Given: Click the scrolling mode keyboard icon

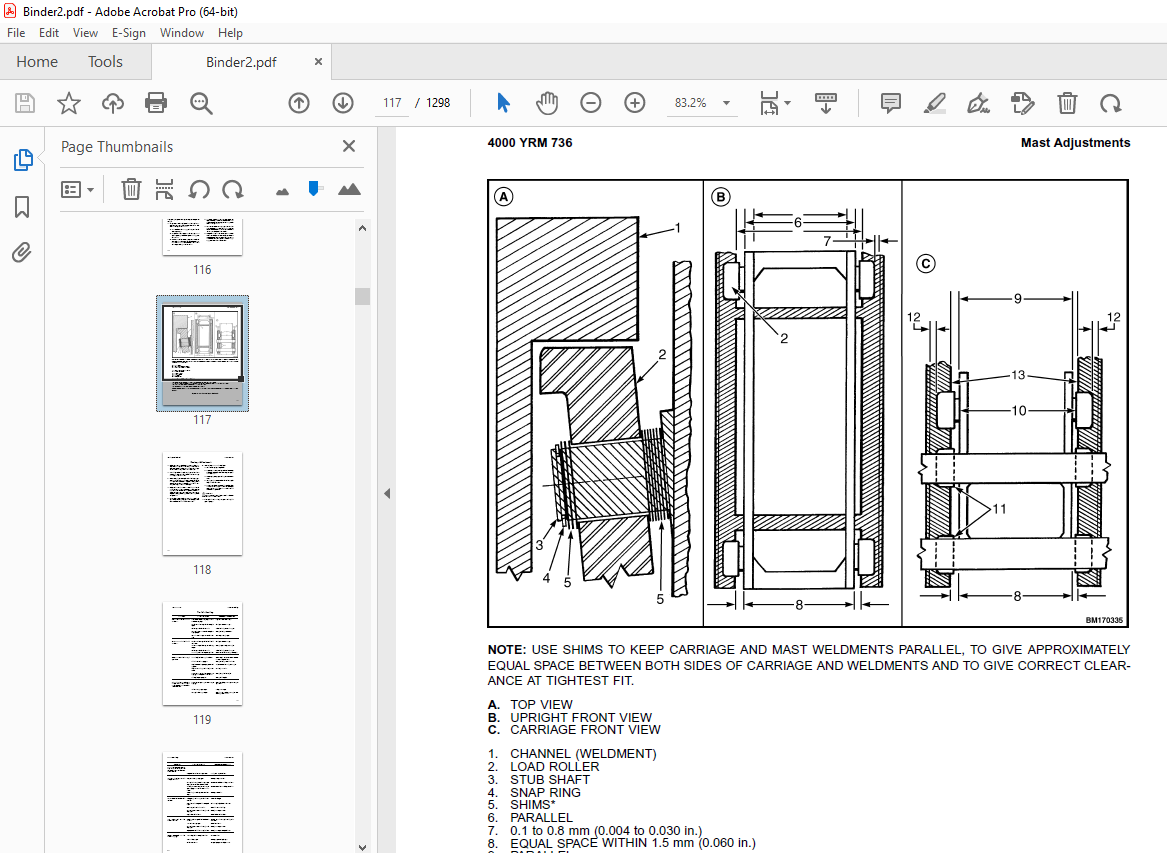Looking at the screenshot, I should pyautogui.click(x=825, y=103).
